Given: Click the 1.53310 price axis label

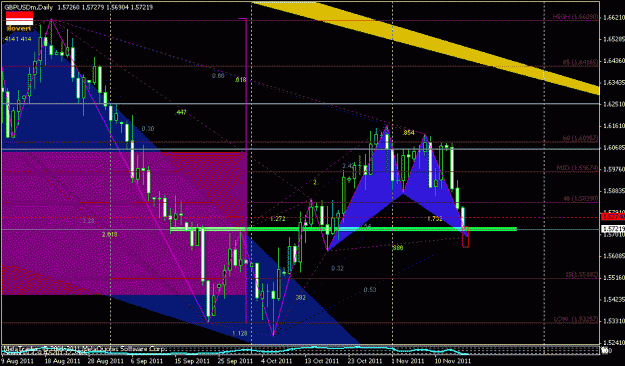Looking at the screenshot, I should (x=614, y=321).
